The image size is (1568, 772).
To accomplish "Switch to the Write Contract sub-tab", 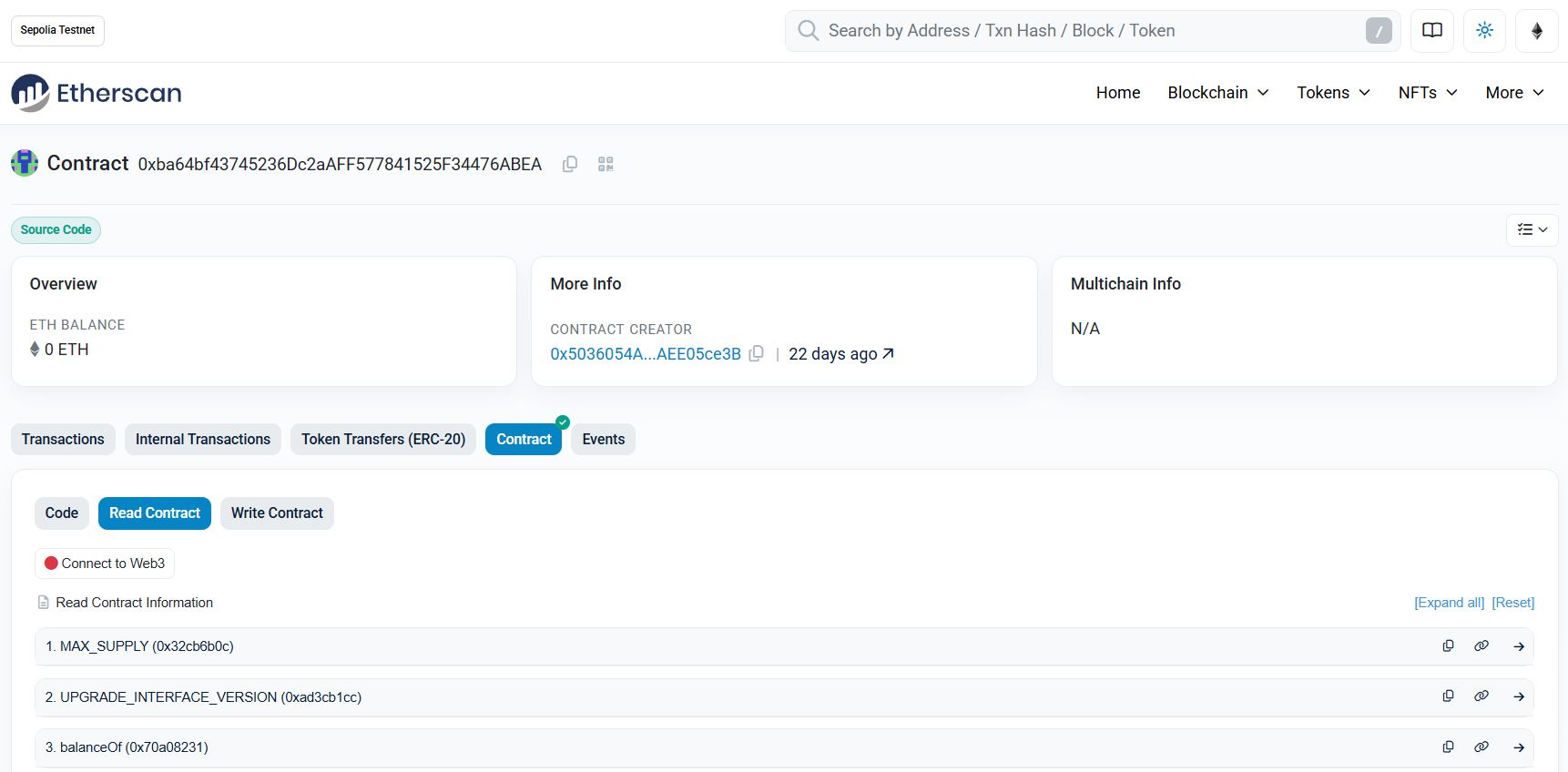I will click(277, 513).
